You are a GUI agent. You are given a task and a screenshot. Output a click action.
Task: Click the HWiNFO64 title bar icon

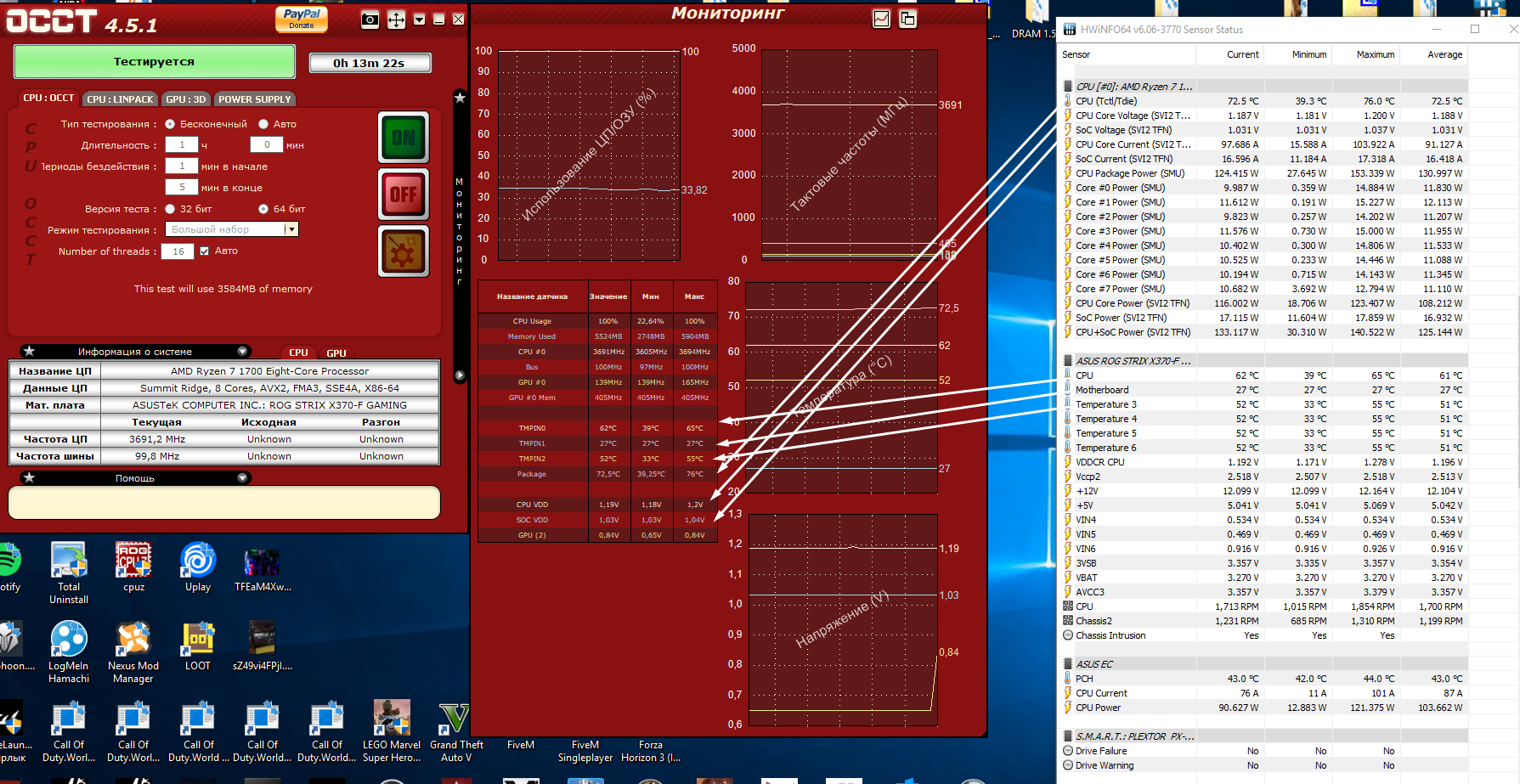[x=1069, y=29]
